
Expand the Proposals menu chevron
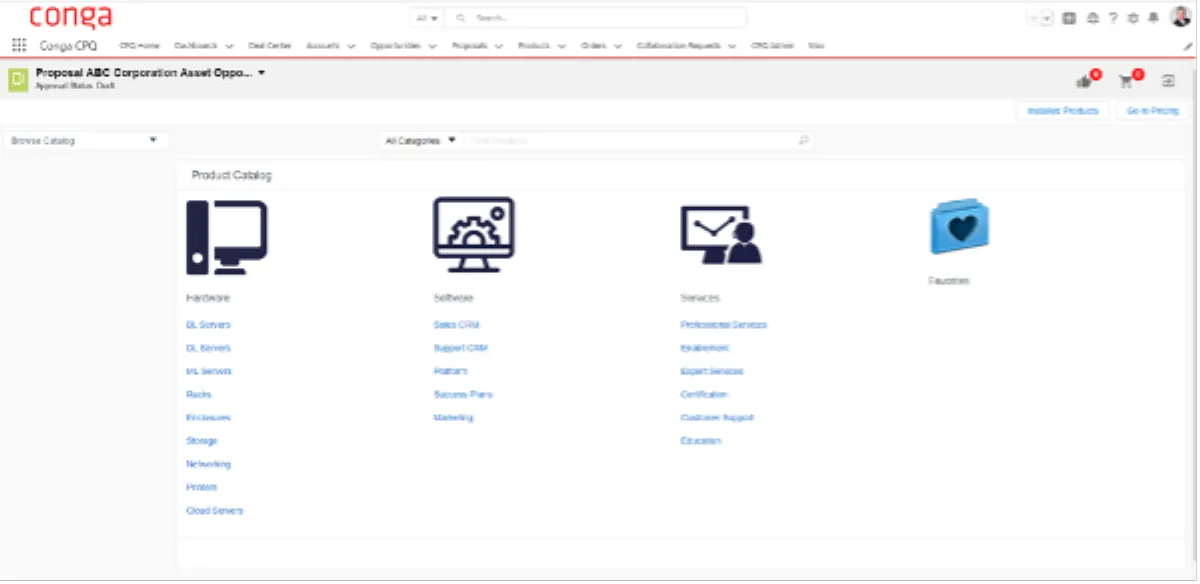[x=497, y=46]
